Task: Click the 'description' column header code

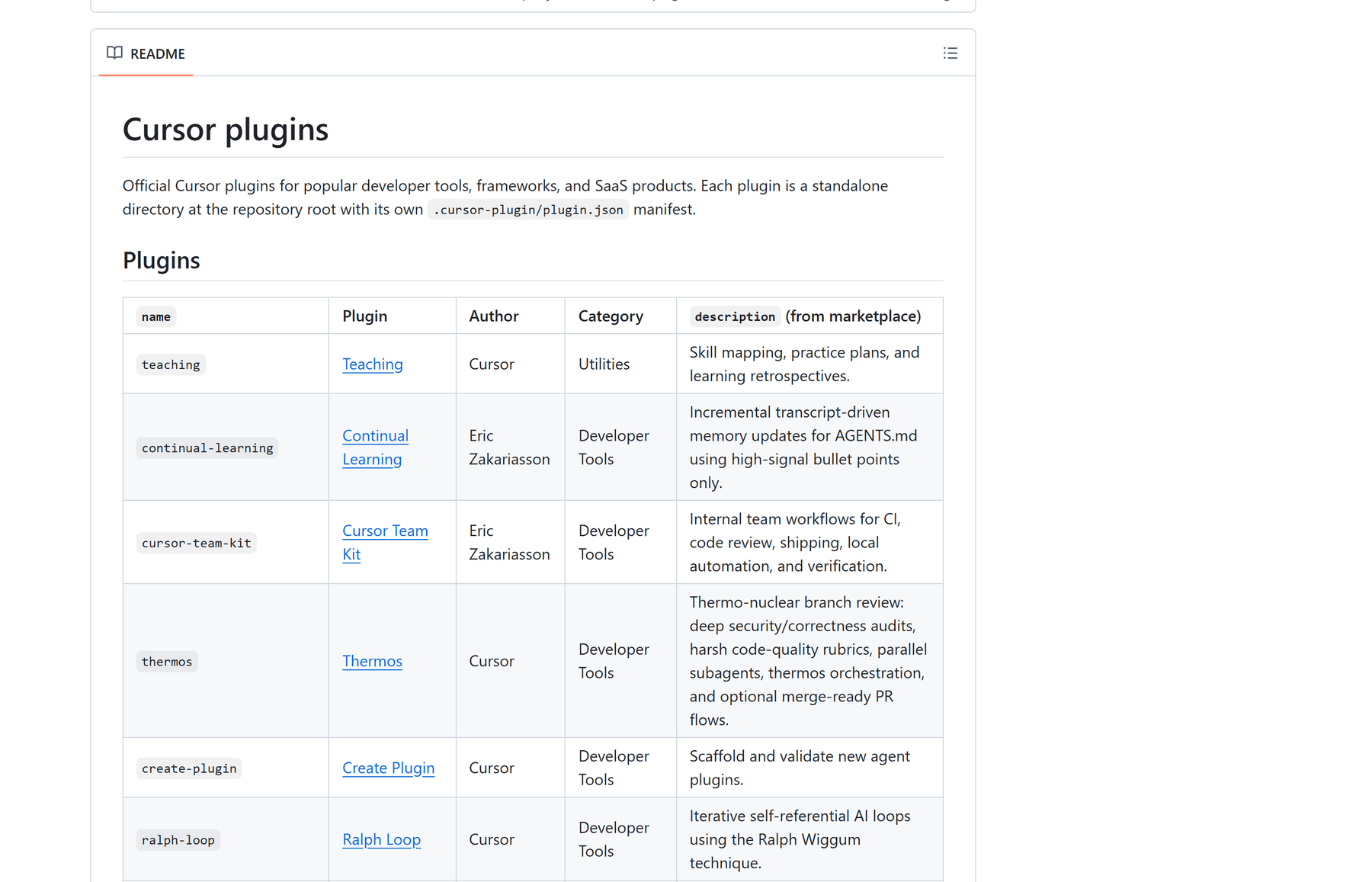Action: 735,316
